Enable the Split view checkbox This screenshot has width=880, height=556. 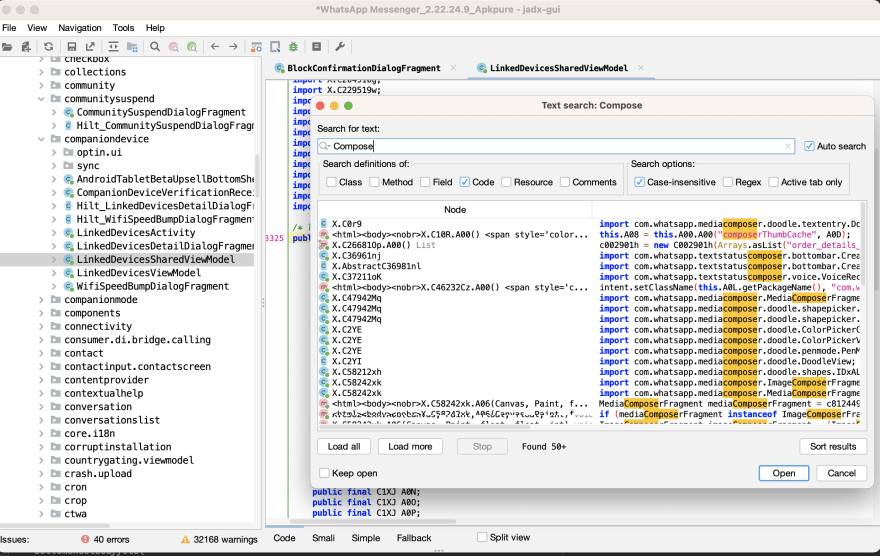[482, 537]
